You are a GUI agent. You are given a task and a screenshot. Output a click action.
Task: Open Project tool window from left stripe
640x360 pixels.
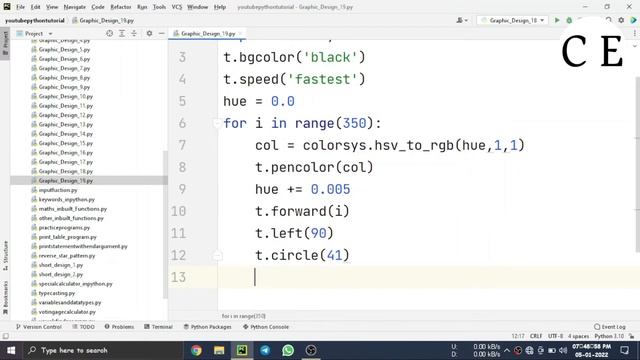click(x=5, y=44)
